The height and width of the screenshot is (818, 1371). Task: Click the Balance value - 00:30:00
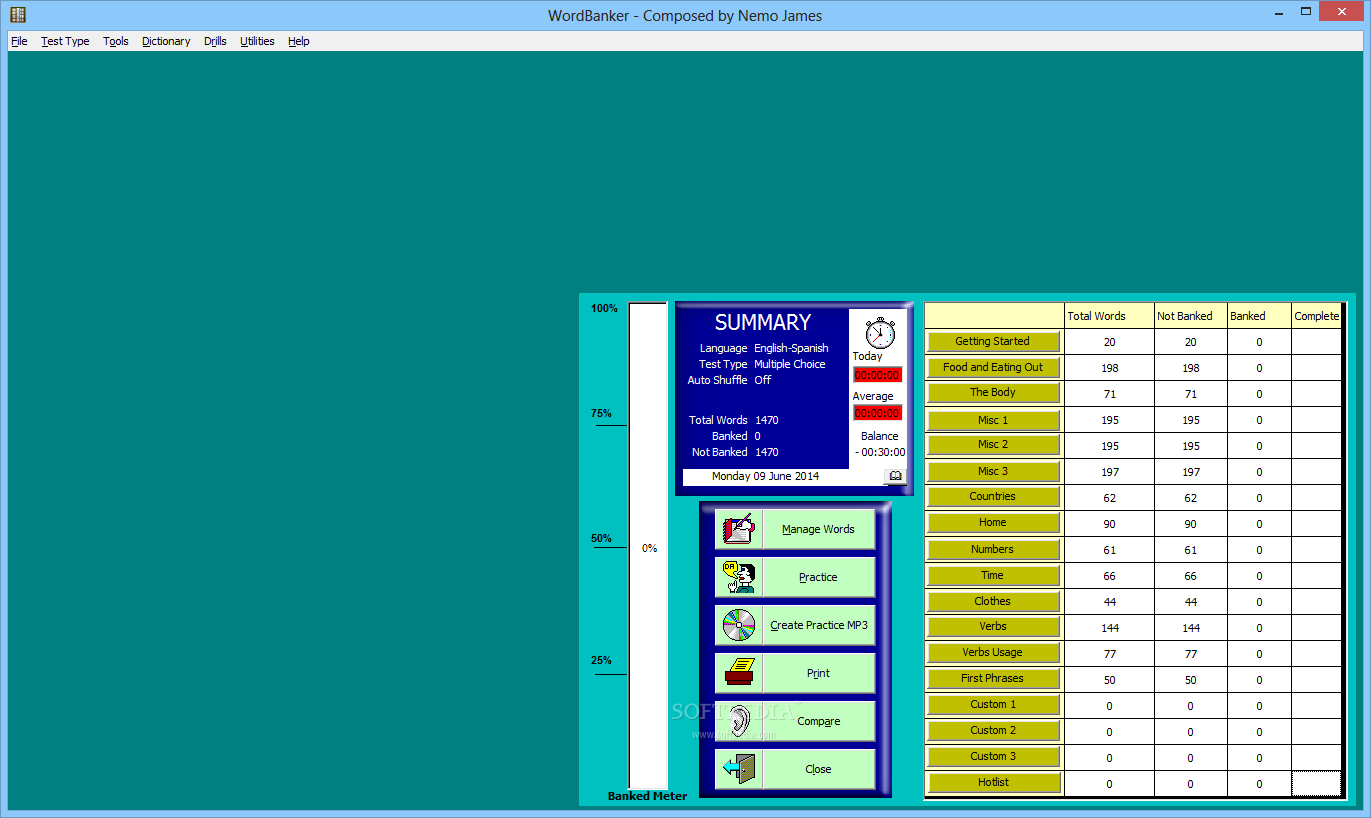pyautogui.click(x=880, y=452)
